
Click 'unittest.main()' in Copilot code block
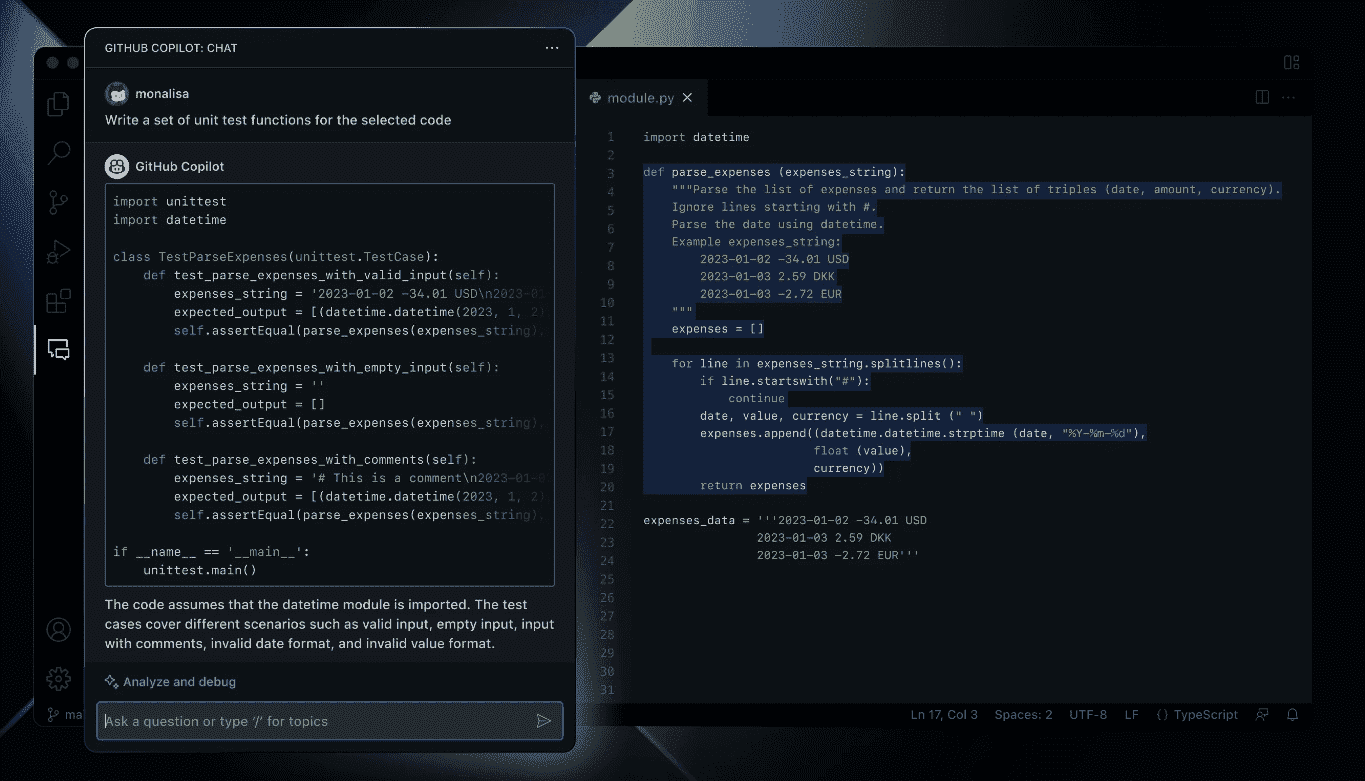(x=200, y=570)
